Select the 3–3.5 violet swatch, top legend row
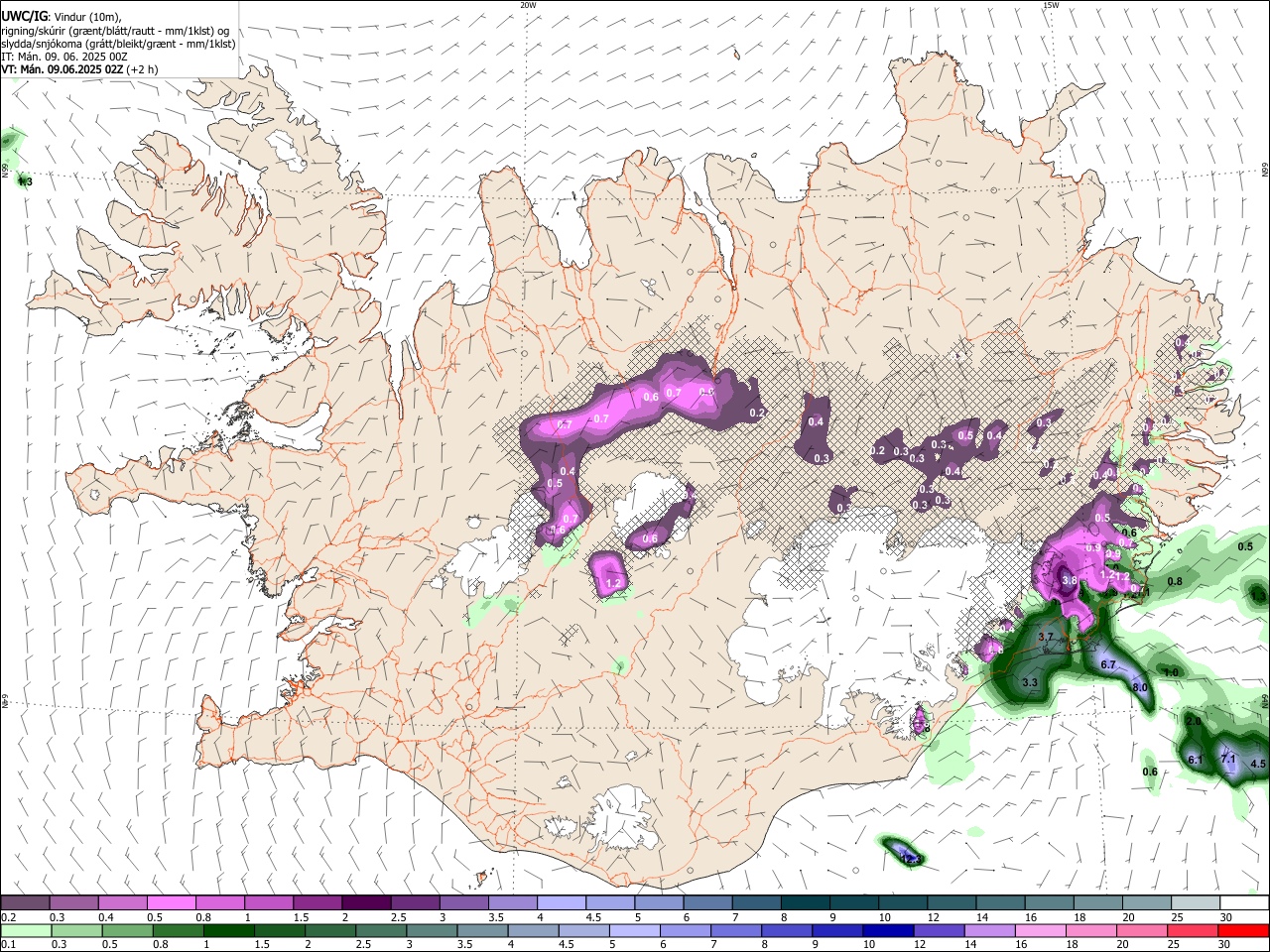 [464, 903]
